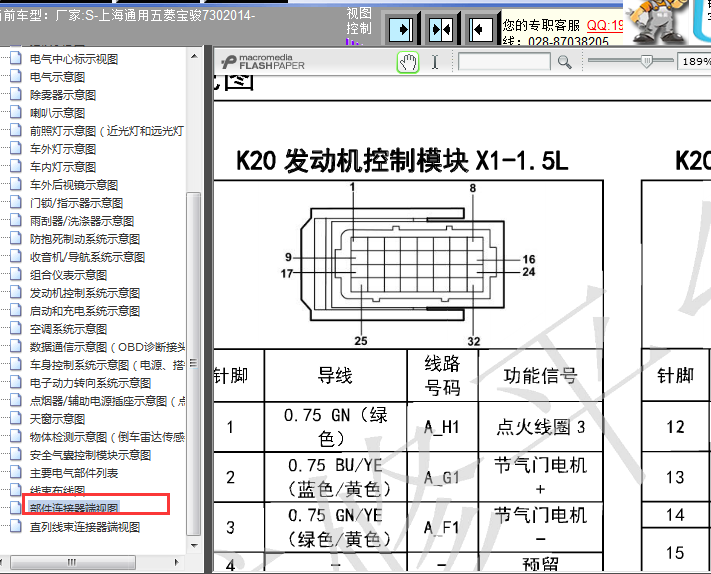
Task: Click the view control right-arrow button
Action: coord(401,29)
